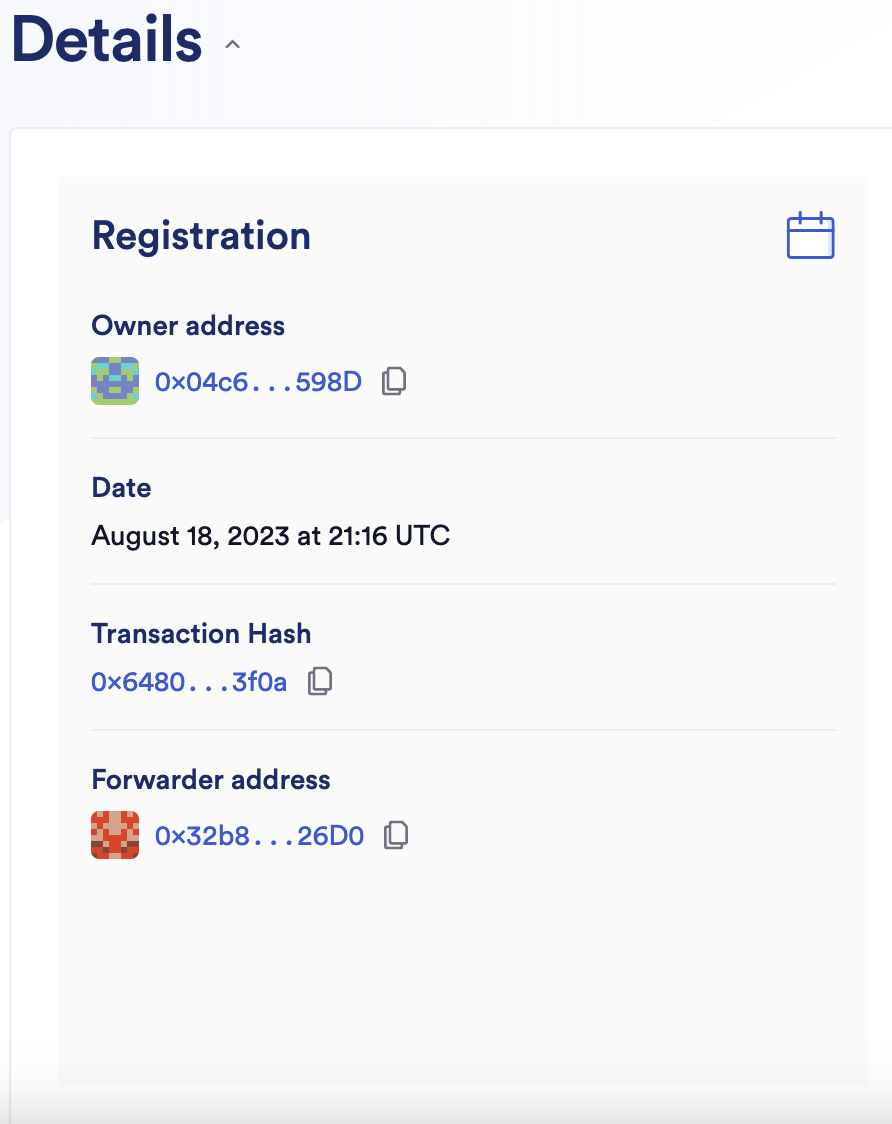Click the Transaction Hash label

tap(201, 634)
